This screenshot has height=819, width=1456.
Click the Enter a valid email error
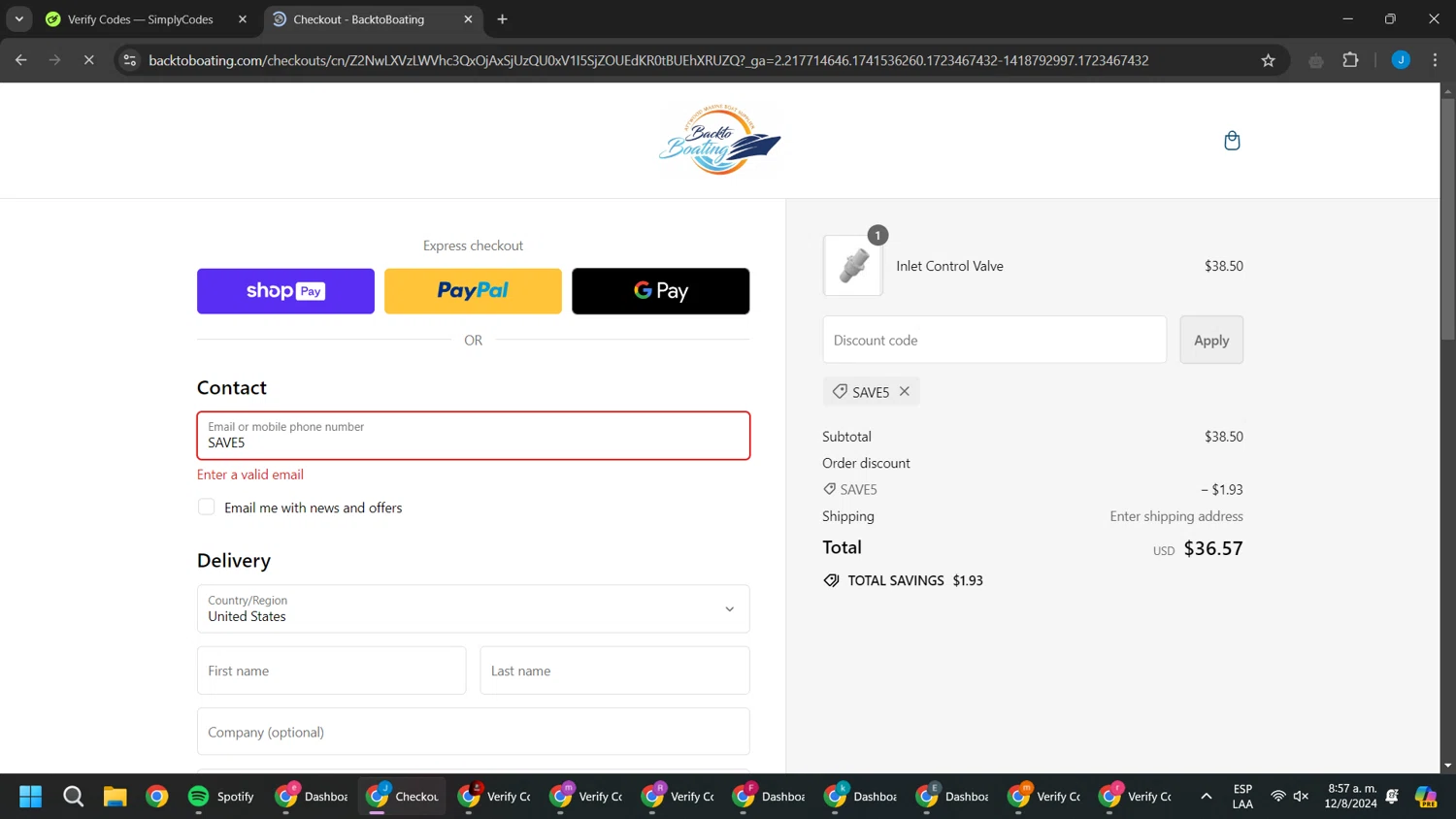(x=250, y=475)
